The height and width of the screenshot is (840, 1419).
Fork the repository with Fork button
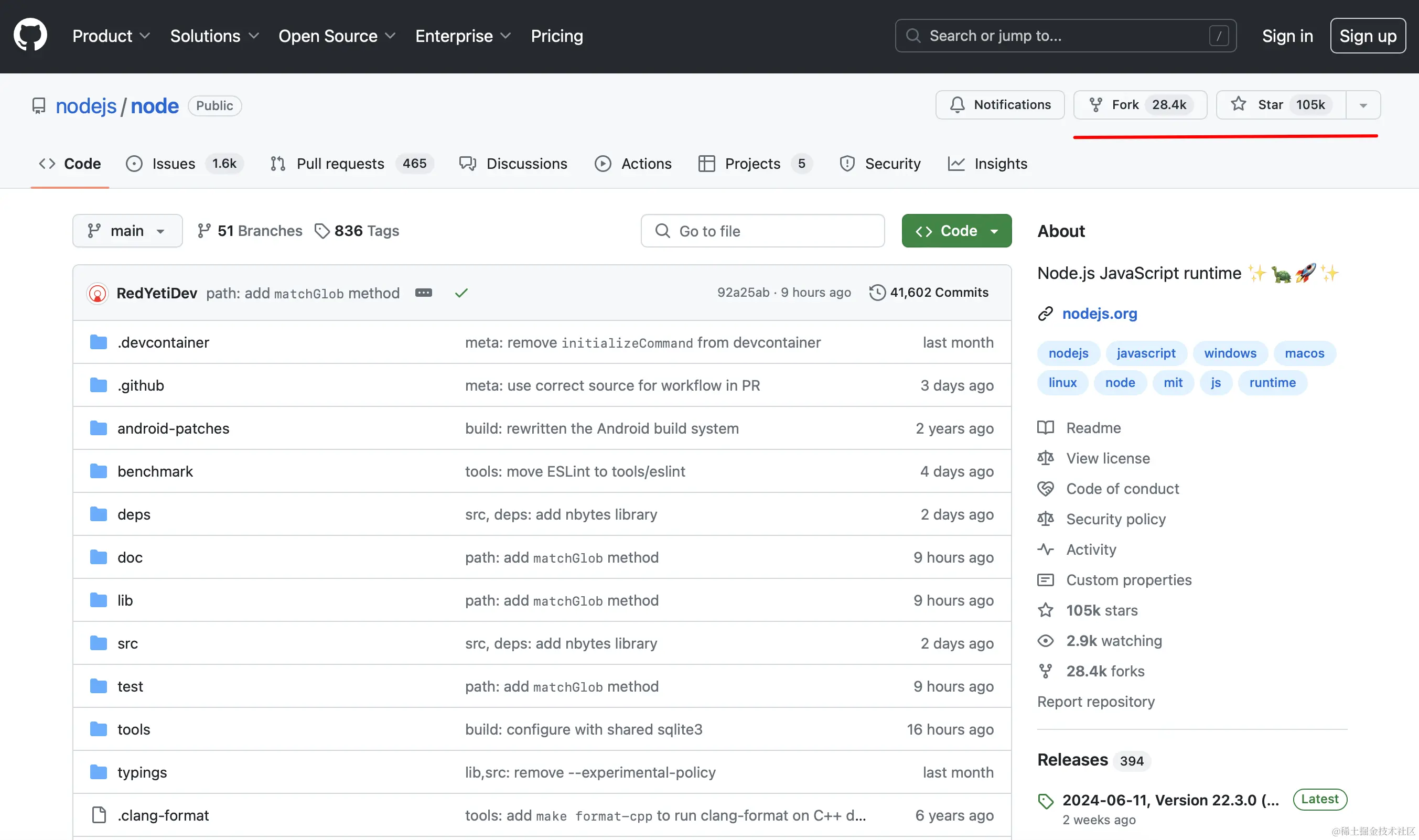tap(1140, 105)
